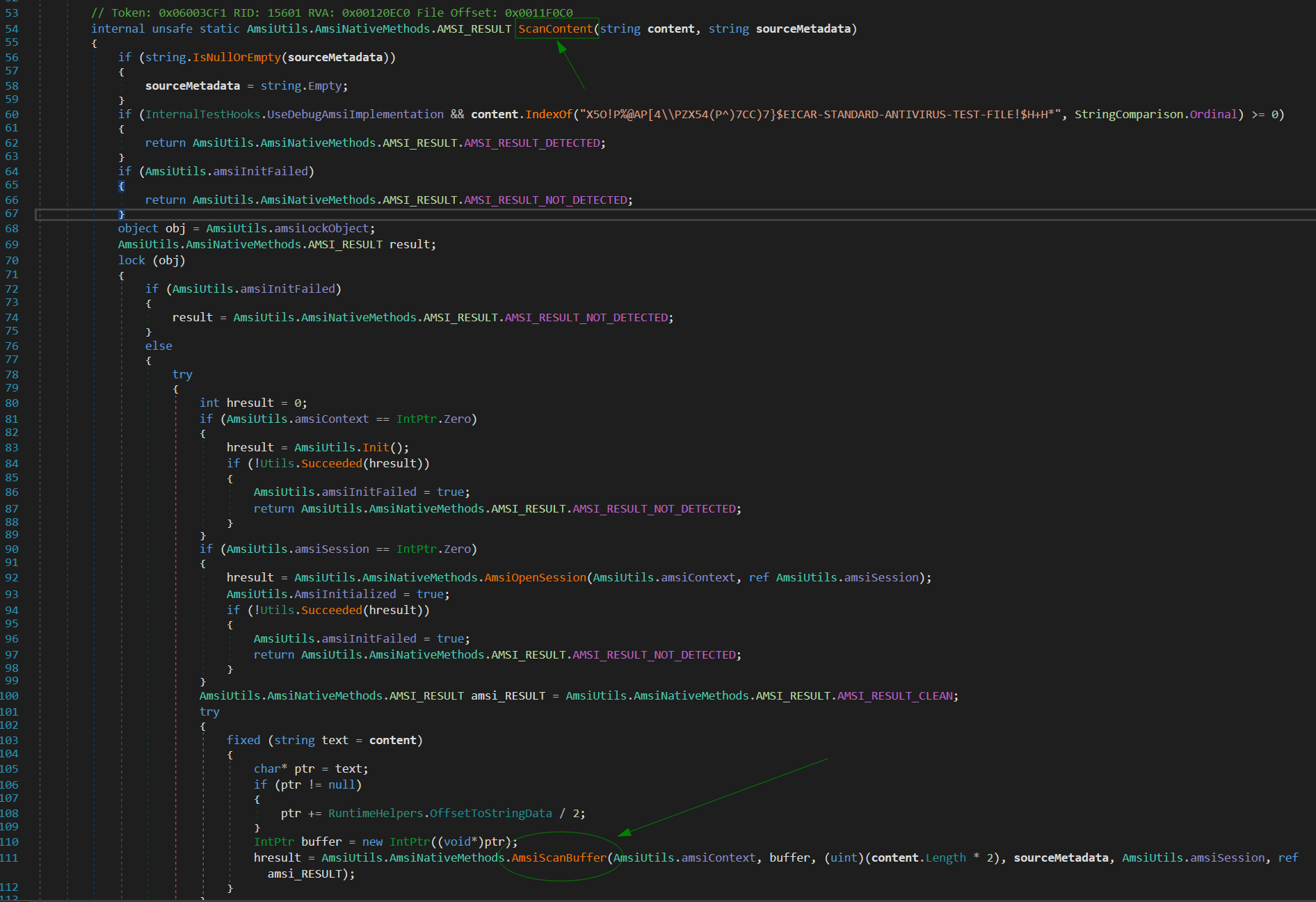The height and width of the screenshot is (902, 1316).
Task: Click the AmsiOpenSession method call
Action: (535, 577)
